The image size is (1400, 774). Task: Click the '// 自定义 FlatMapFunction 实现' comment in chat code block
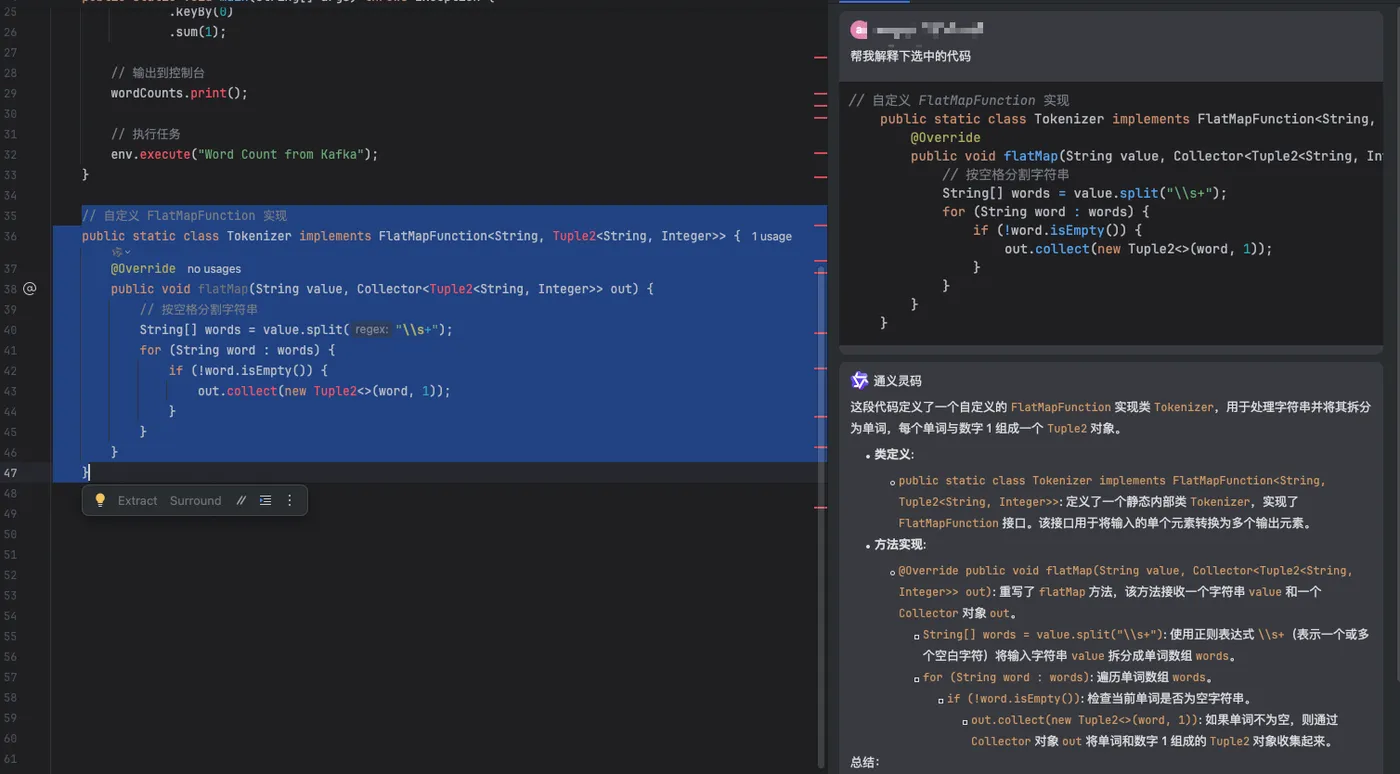coord(959,100)
